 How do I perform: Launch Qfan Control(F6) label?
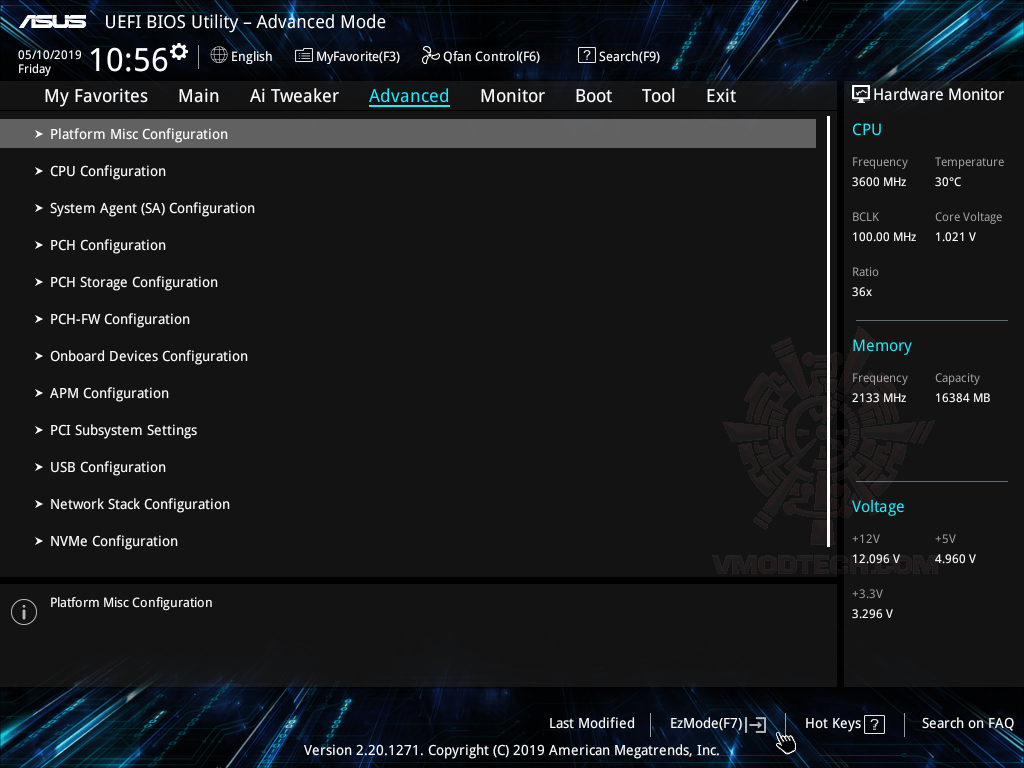point(491,57)
